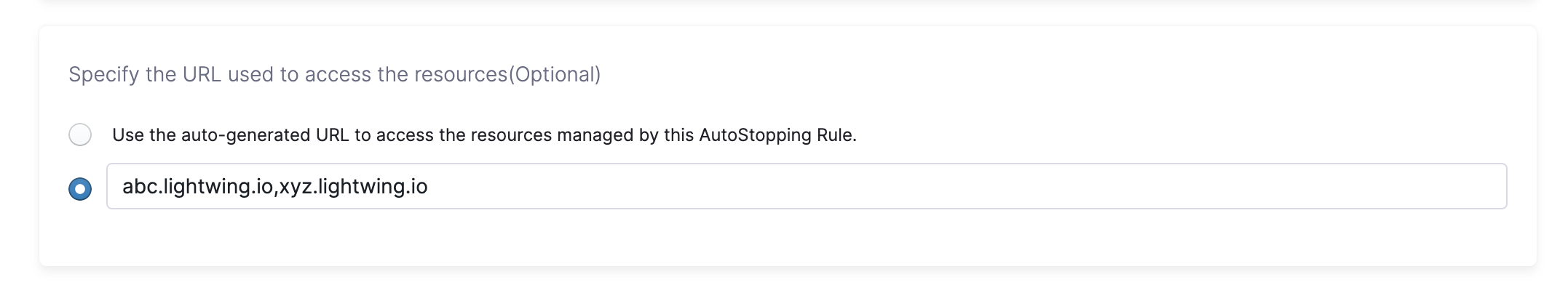
Task: Click the 'Specify the URL used' heading
Action: pos(334,74)
